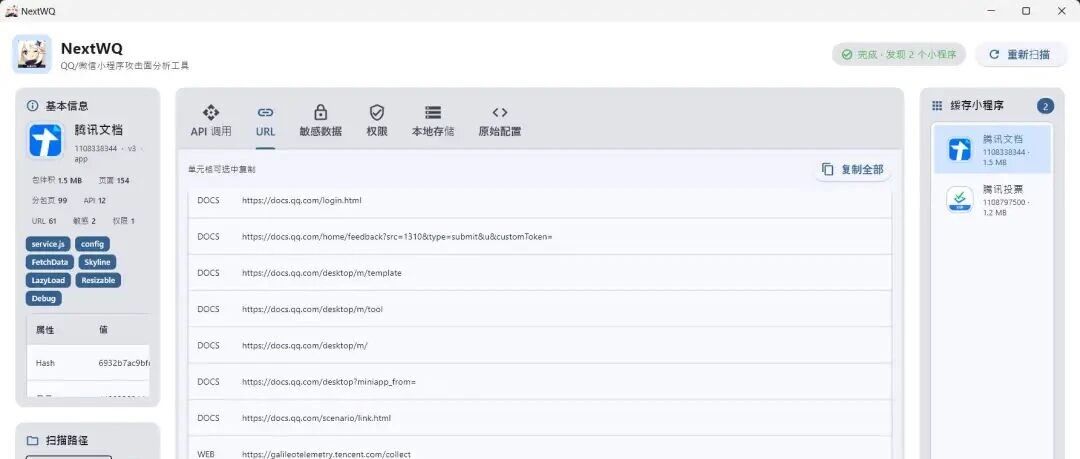Click the API 12 statistic
The image size is (1080, 459).
pyautogui.click(x=94, y=201)
